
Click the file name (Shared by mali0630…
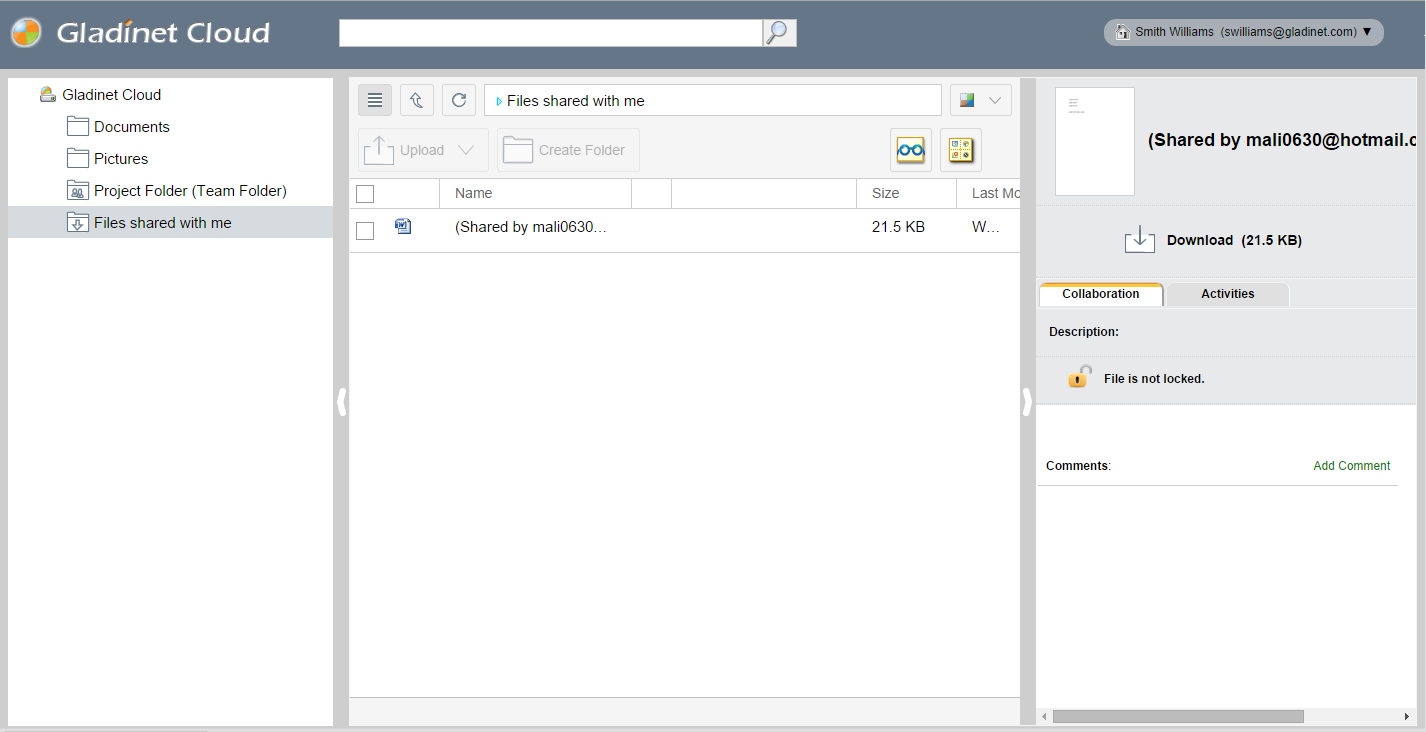531,227
